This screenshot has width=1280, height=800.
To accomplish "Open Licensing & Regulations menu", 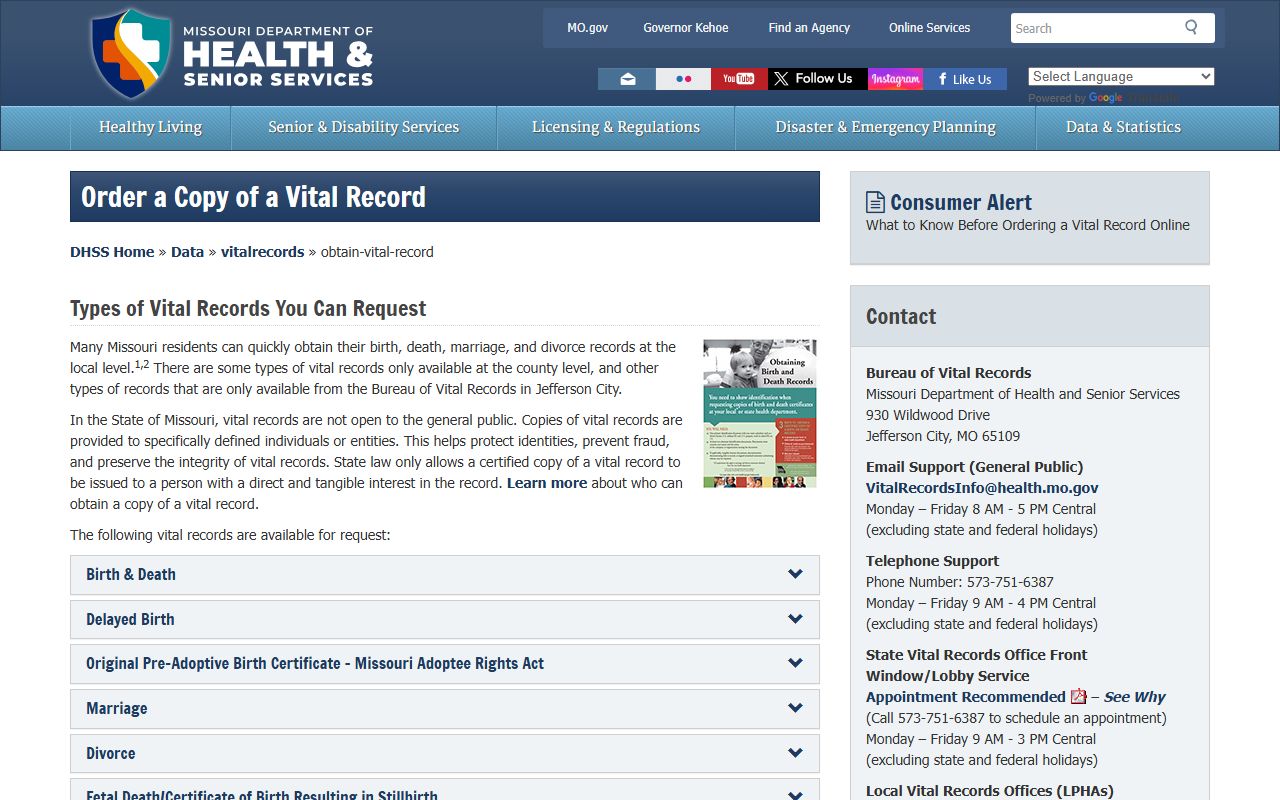I will point(616,127).
